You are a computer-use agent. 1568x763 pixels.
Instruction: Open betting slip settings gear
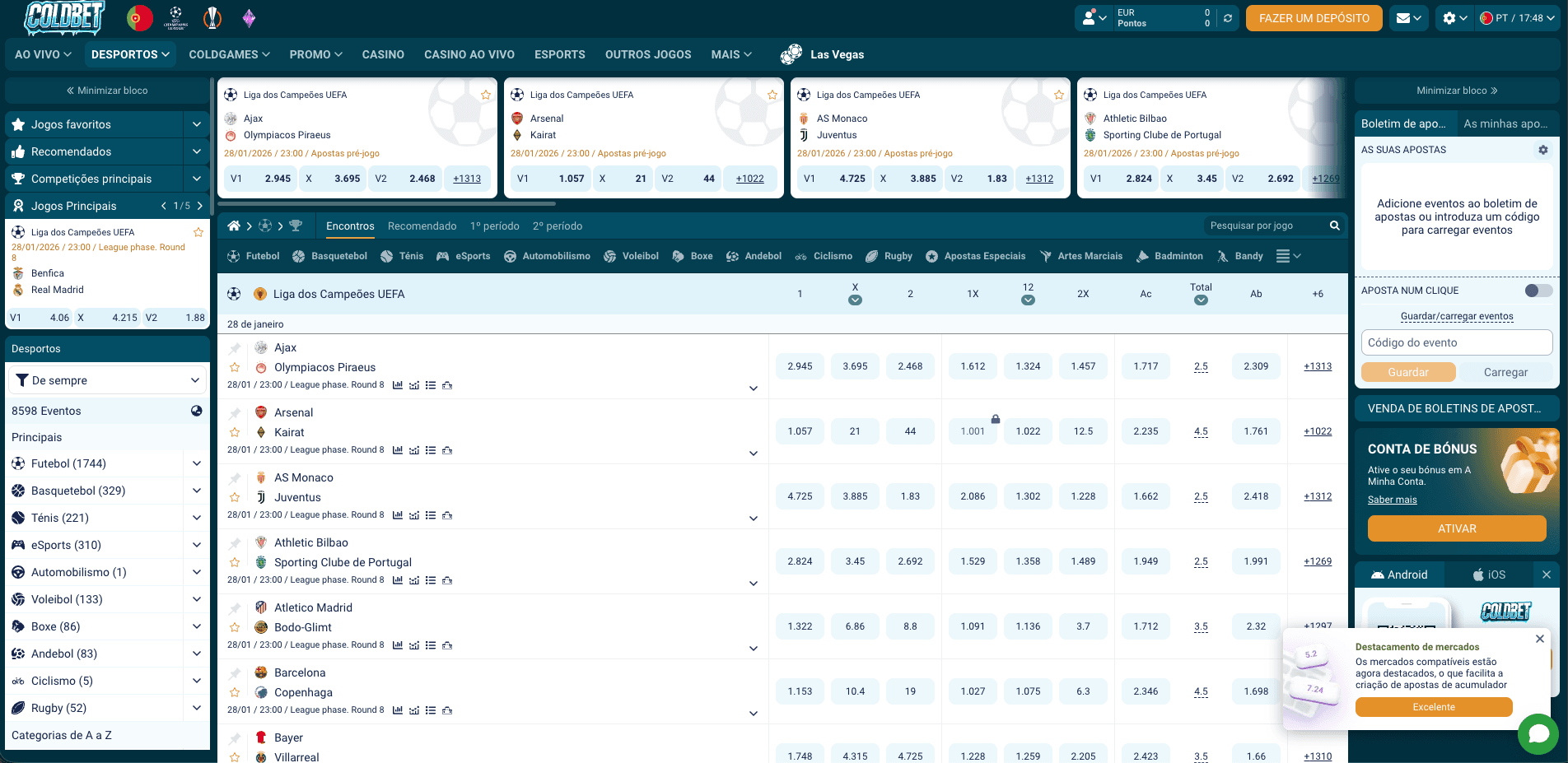[1543, 150]
